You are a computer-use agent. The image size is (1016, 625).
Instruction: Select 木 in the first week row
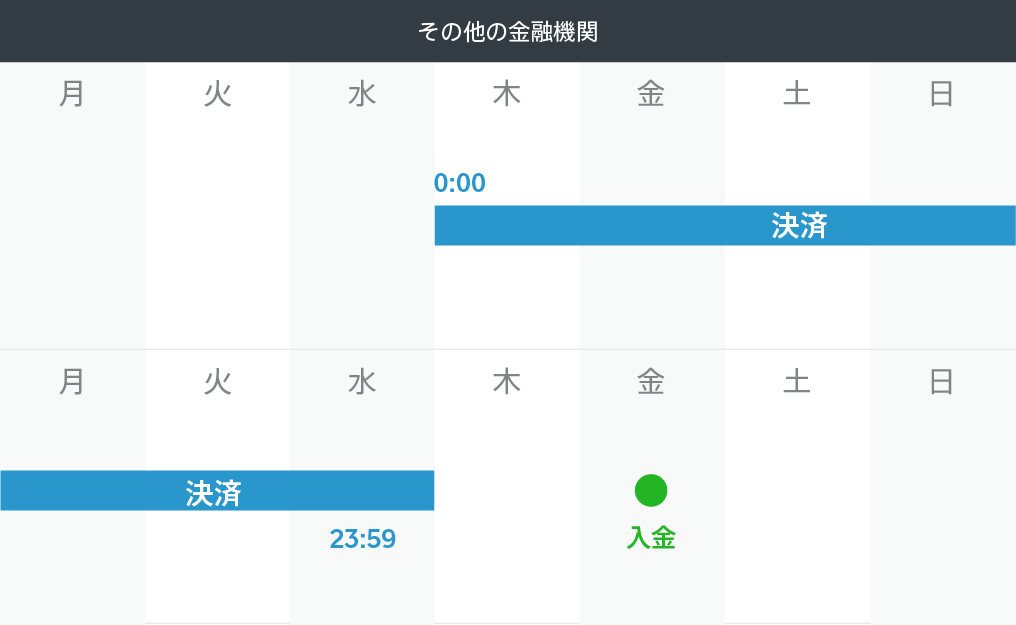click(x=507, y=94)
